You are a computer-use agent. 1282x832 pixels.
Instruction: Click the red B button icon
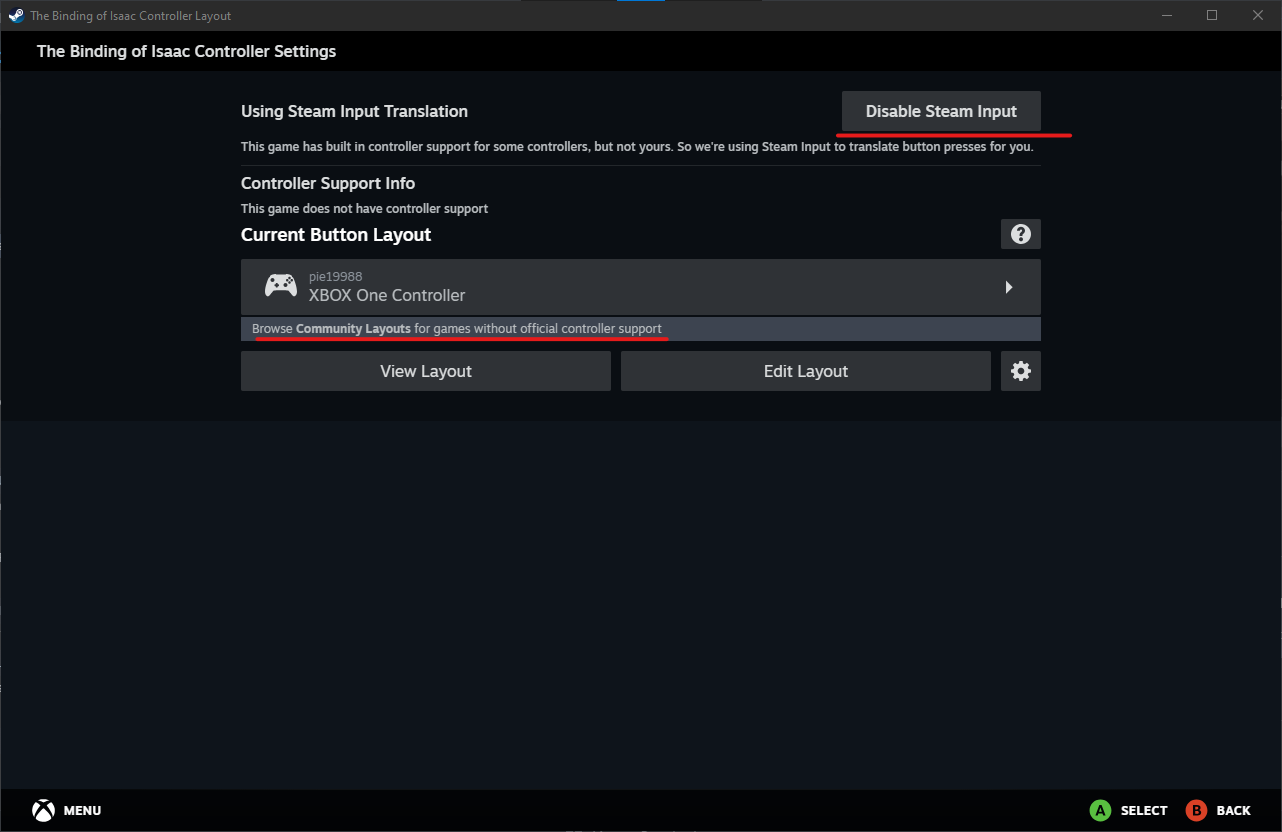pyautogui.click(x=1195, y=810)
